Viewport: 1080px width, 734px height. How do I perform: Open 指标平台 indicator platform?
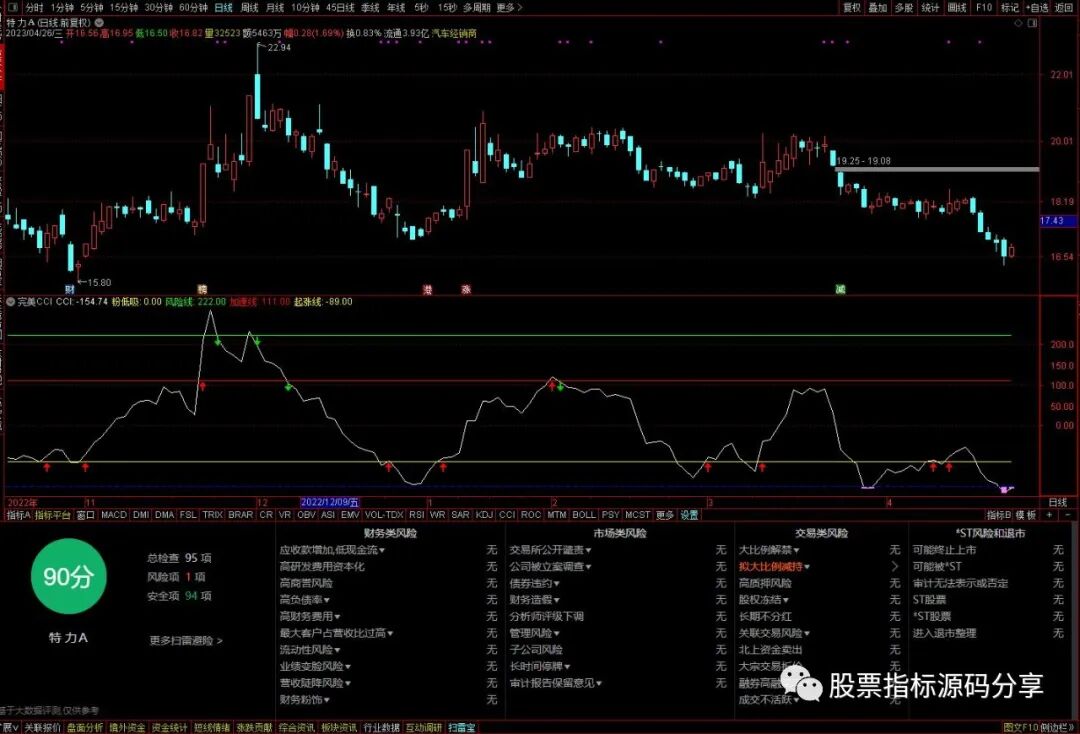coord(53,514)
